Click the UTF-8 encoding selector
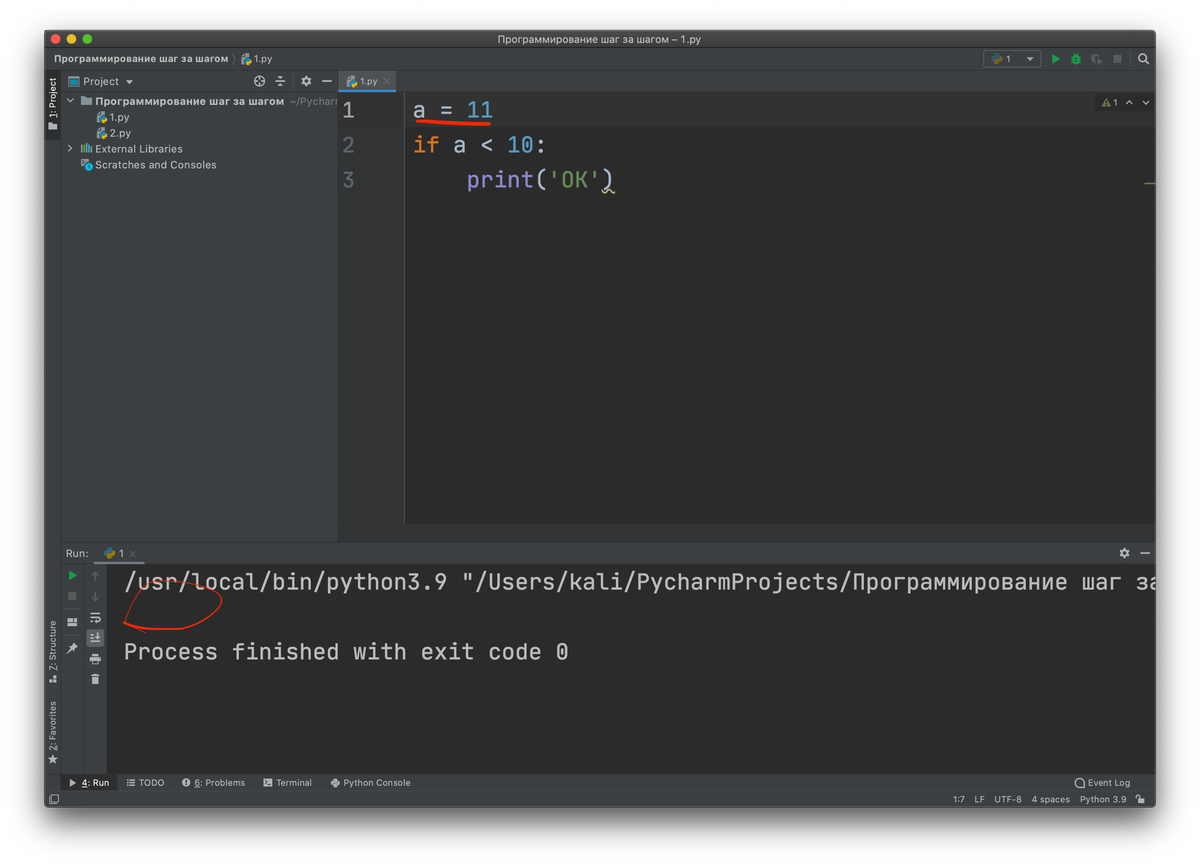 (x=1008, y=799)
